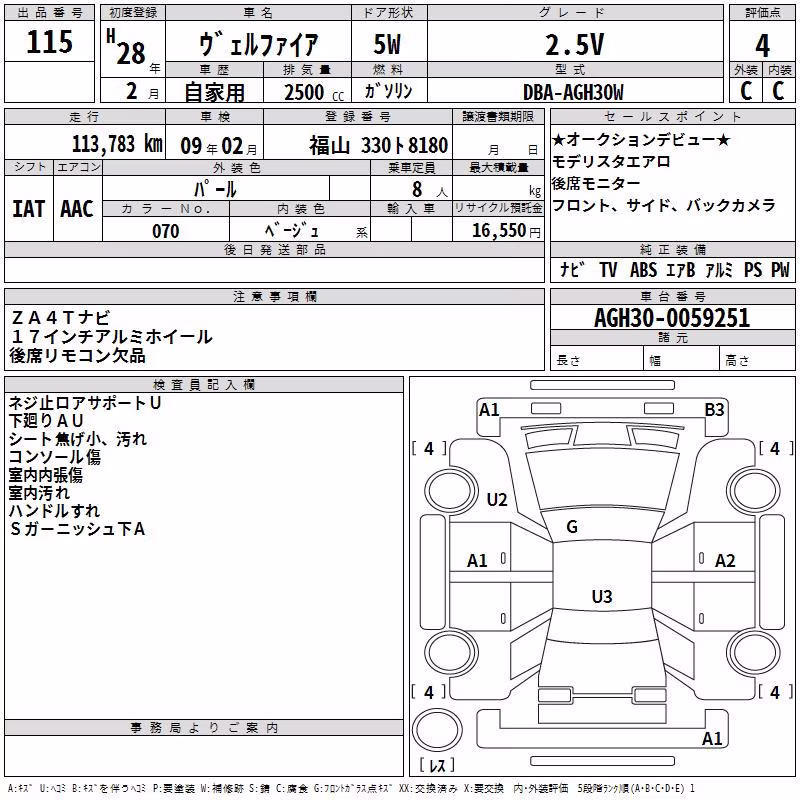The image size is (800, 800).
Task: Click ★オークションデビュー★ sales point
Action: click(x=641, y=139)
